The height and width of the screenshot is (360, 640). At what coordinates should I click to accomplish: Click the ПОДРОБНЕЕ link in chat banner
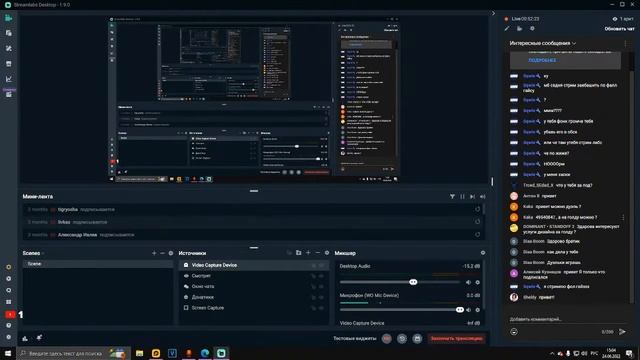[542, 60]
